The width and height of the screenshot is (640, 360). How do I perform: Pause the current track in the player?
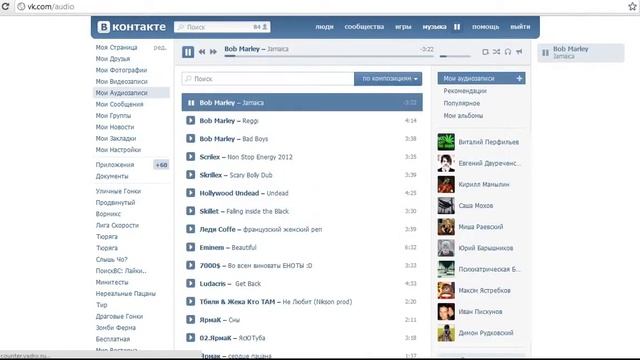[x=188, y=52]
